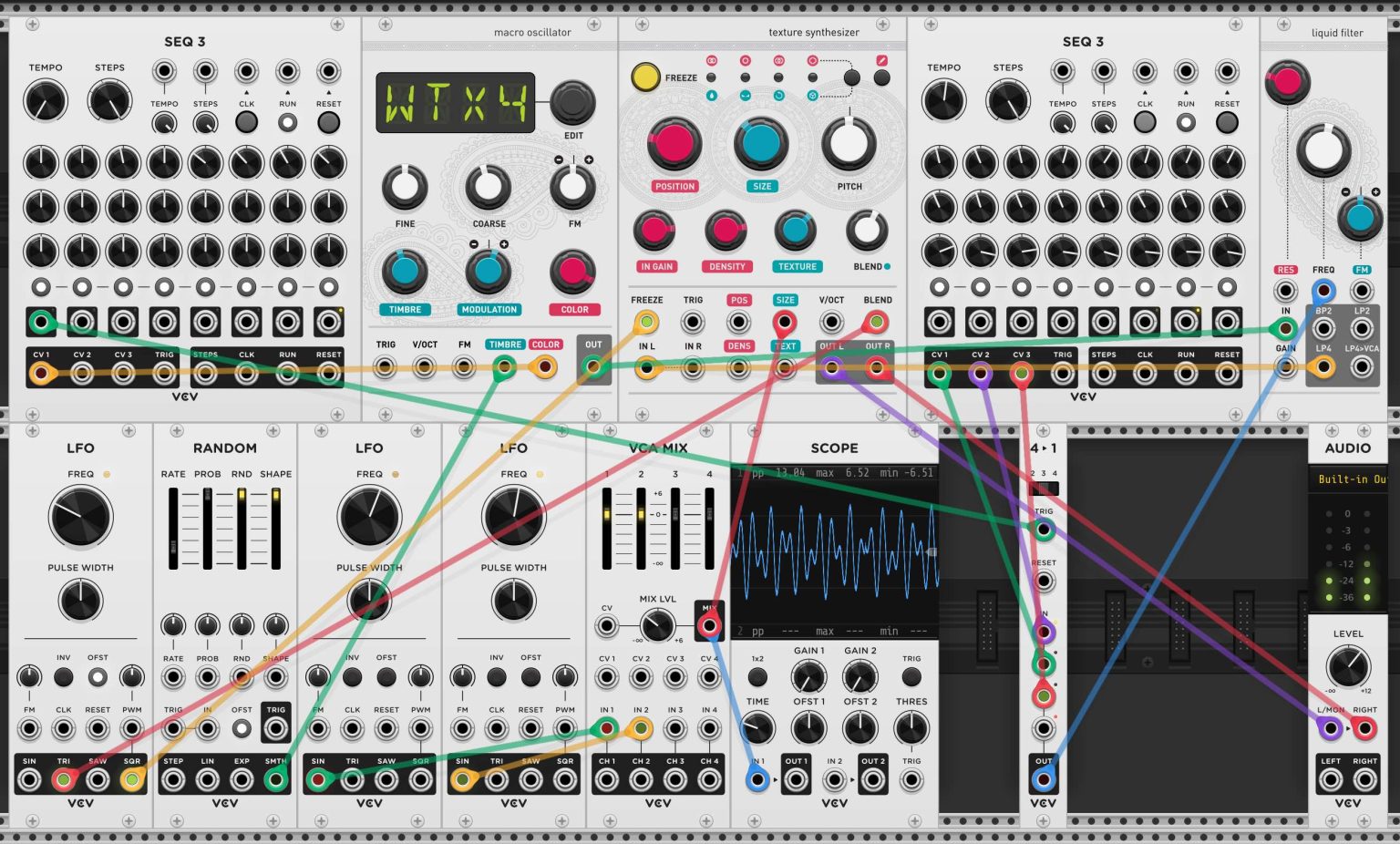Flip the INV switch on the first LFO

click(63, 677)
